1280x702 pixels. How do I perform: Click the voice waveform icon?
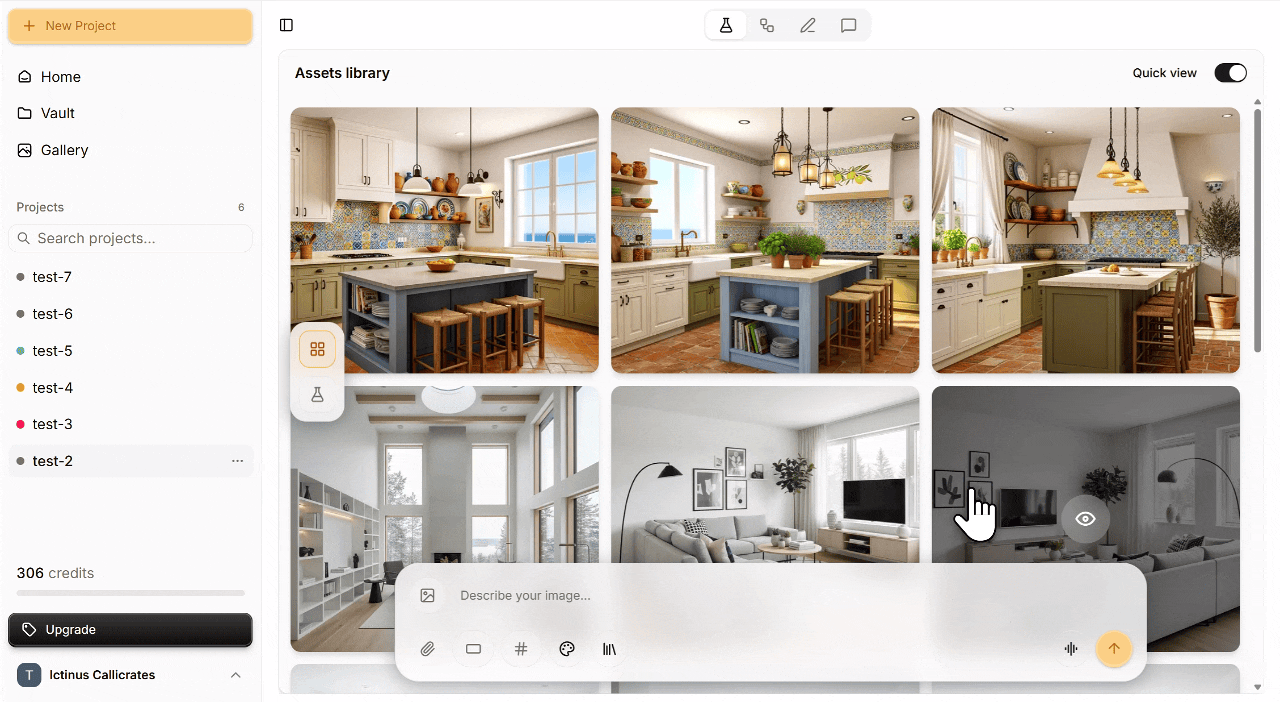(1071, 649)
